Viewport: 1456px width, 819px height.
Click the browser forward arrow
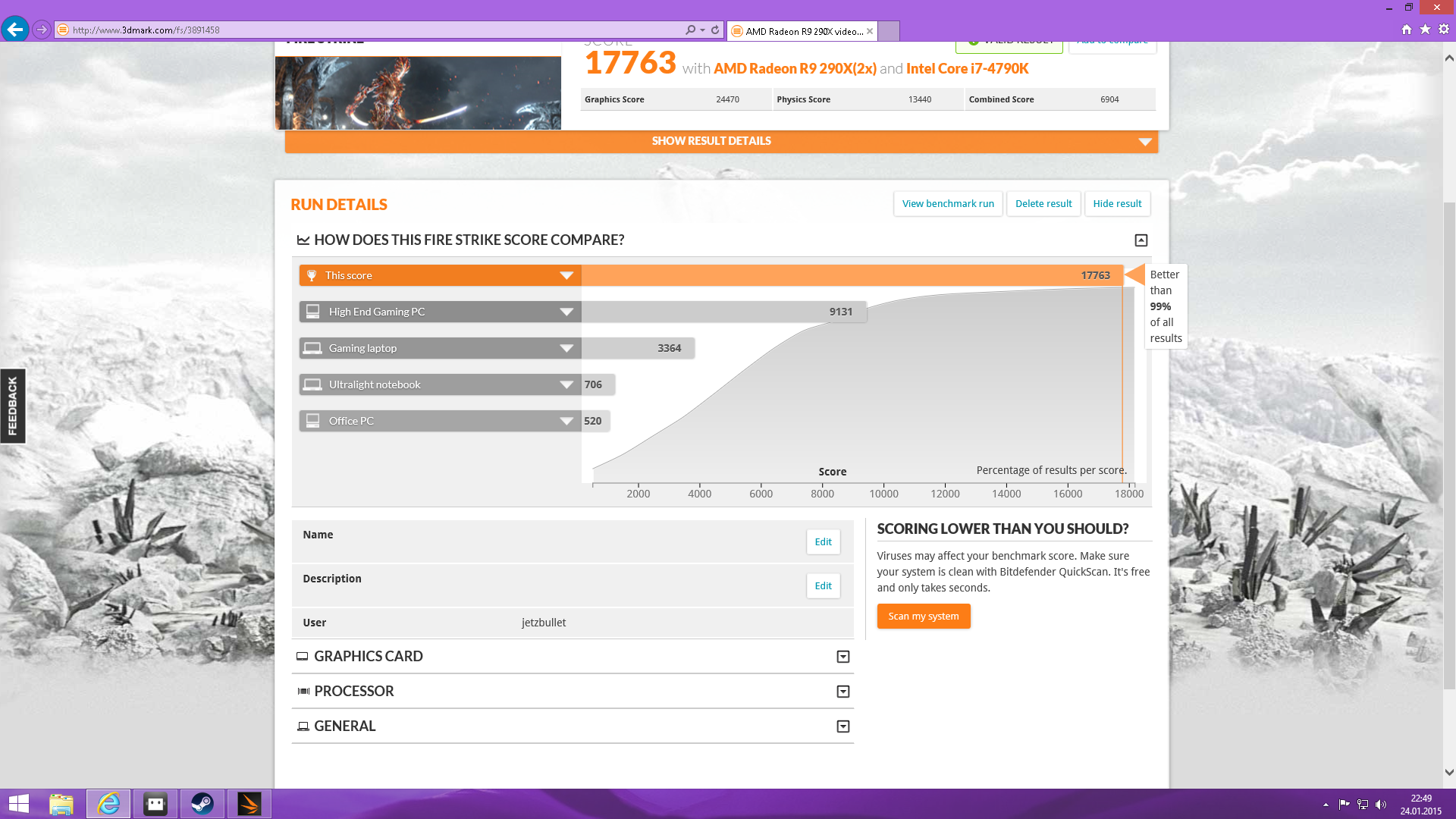tap(42, 30)
